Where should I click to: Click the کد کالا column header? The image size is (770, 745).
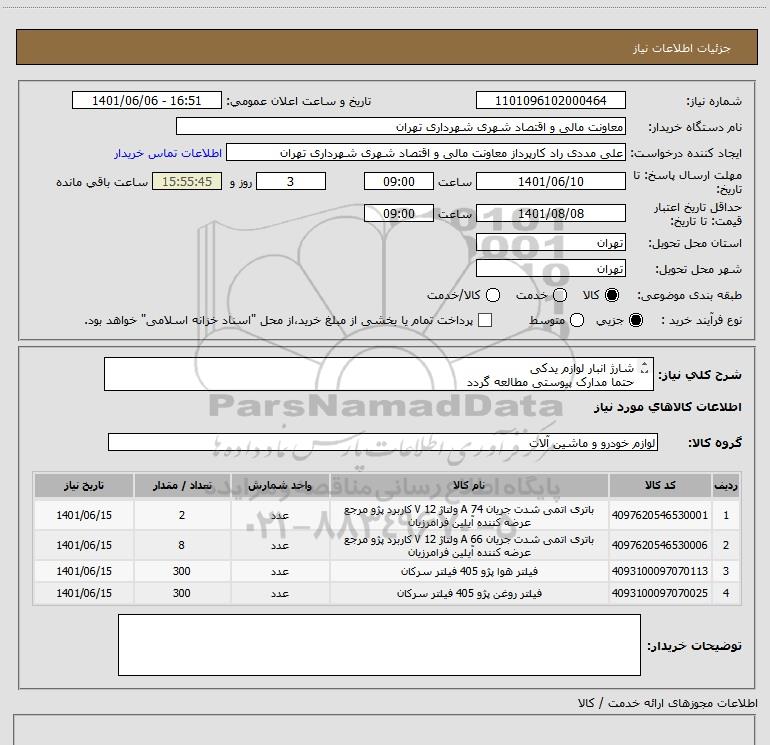coord(660,485)
